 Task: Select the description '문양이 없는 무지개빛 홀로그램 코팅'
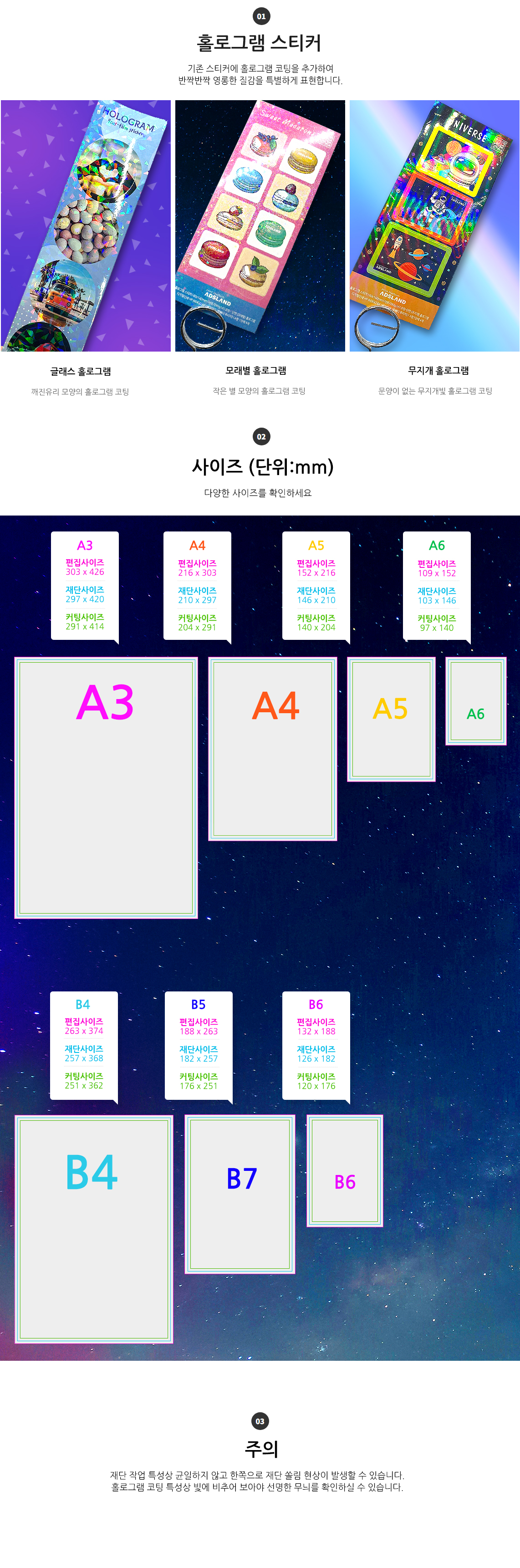pos(435,391)
